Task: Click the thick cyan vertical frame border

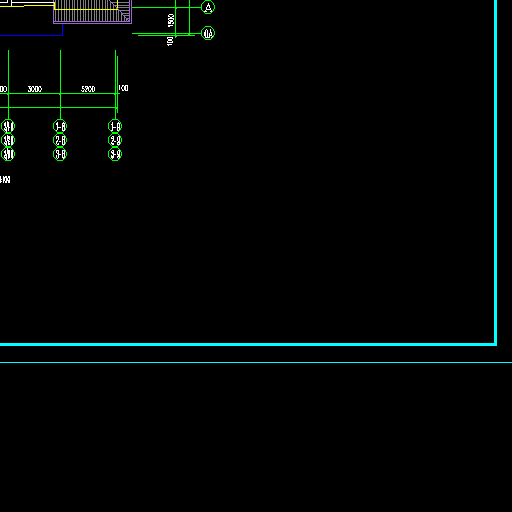Action: [x=496, y=172]
